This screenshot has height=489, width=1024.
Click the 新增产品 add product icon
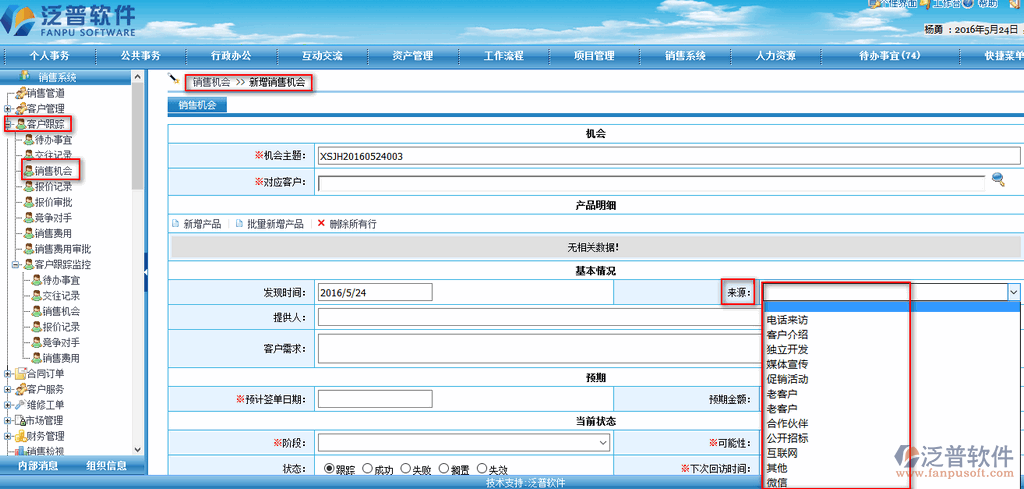coord(176,224)
